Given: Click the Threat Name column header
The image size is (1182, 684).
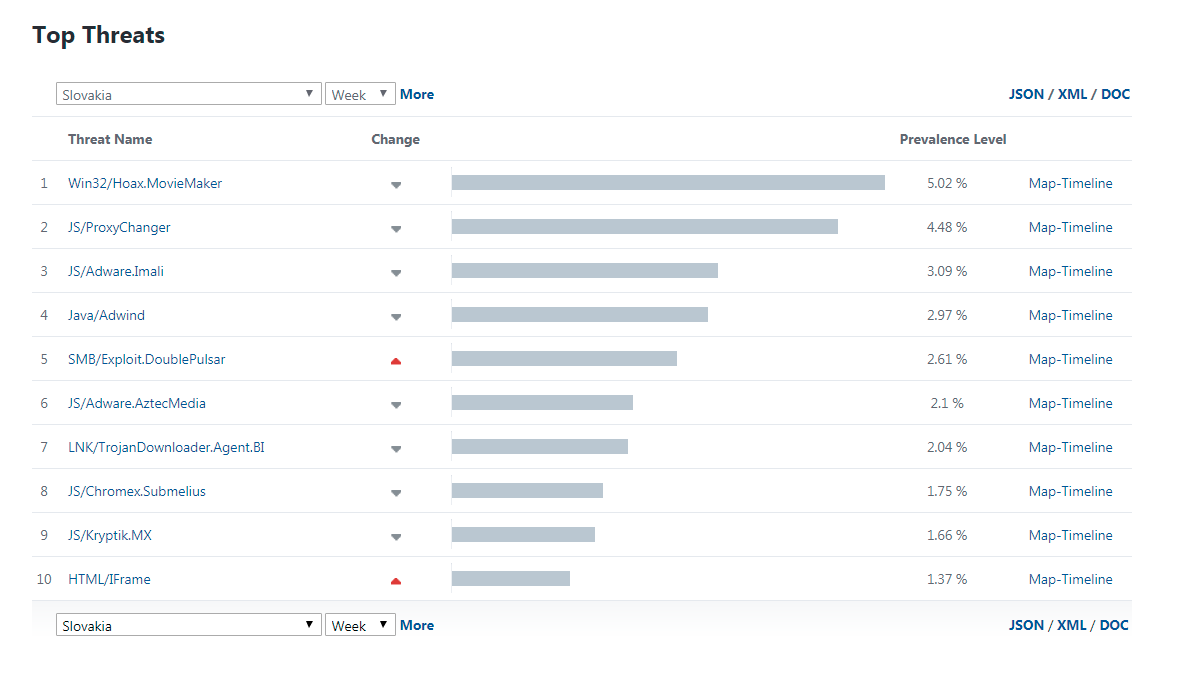Looking at the screenshot, I should 110,140.
